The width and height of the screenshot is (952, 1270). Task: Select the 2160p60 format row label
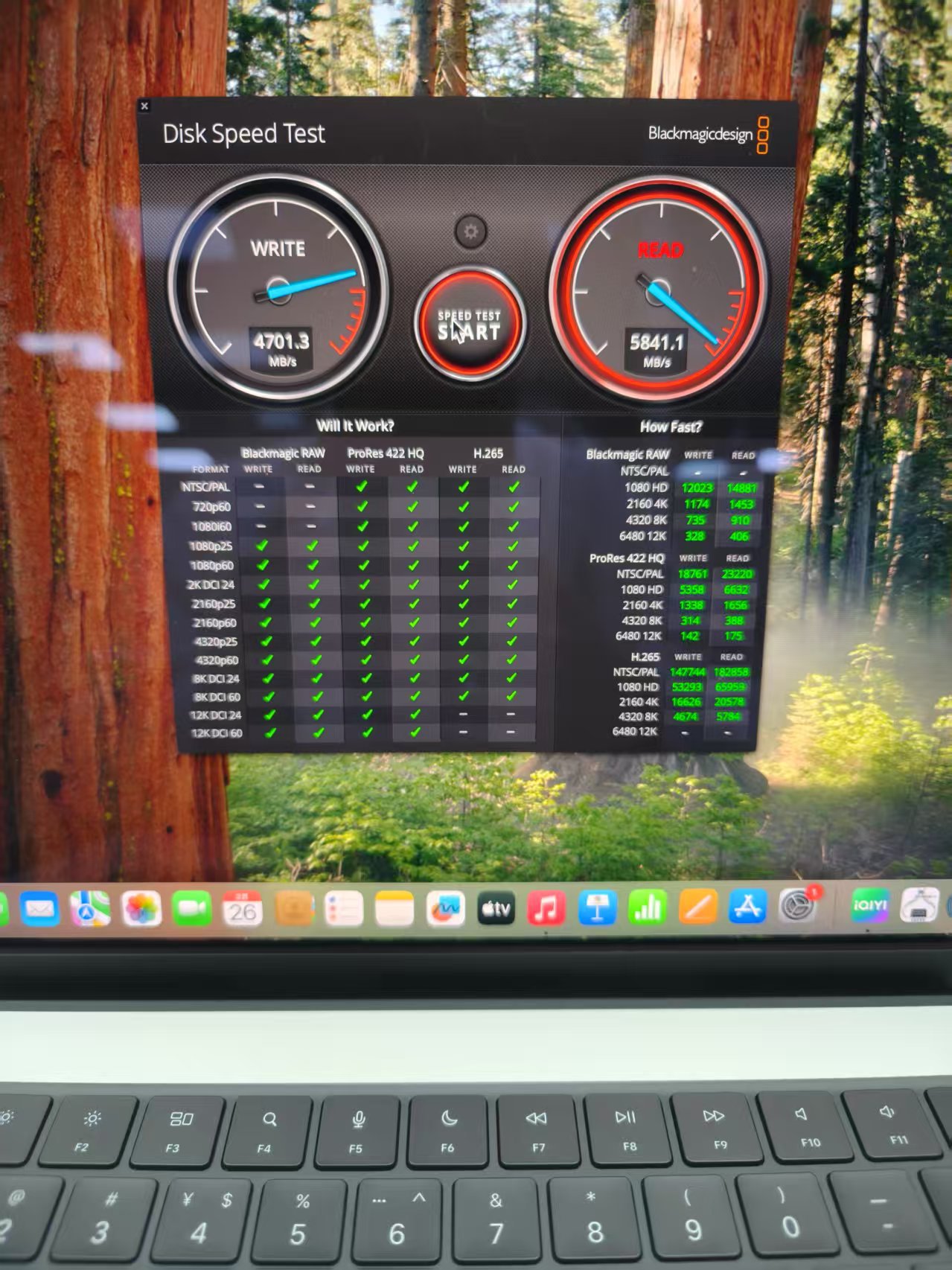214,622
